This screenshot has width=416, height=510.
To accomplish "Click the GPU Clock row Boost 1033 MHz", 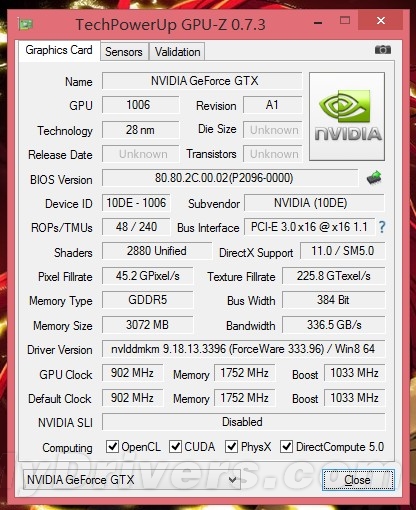I will (354, 373).
